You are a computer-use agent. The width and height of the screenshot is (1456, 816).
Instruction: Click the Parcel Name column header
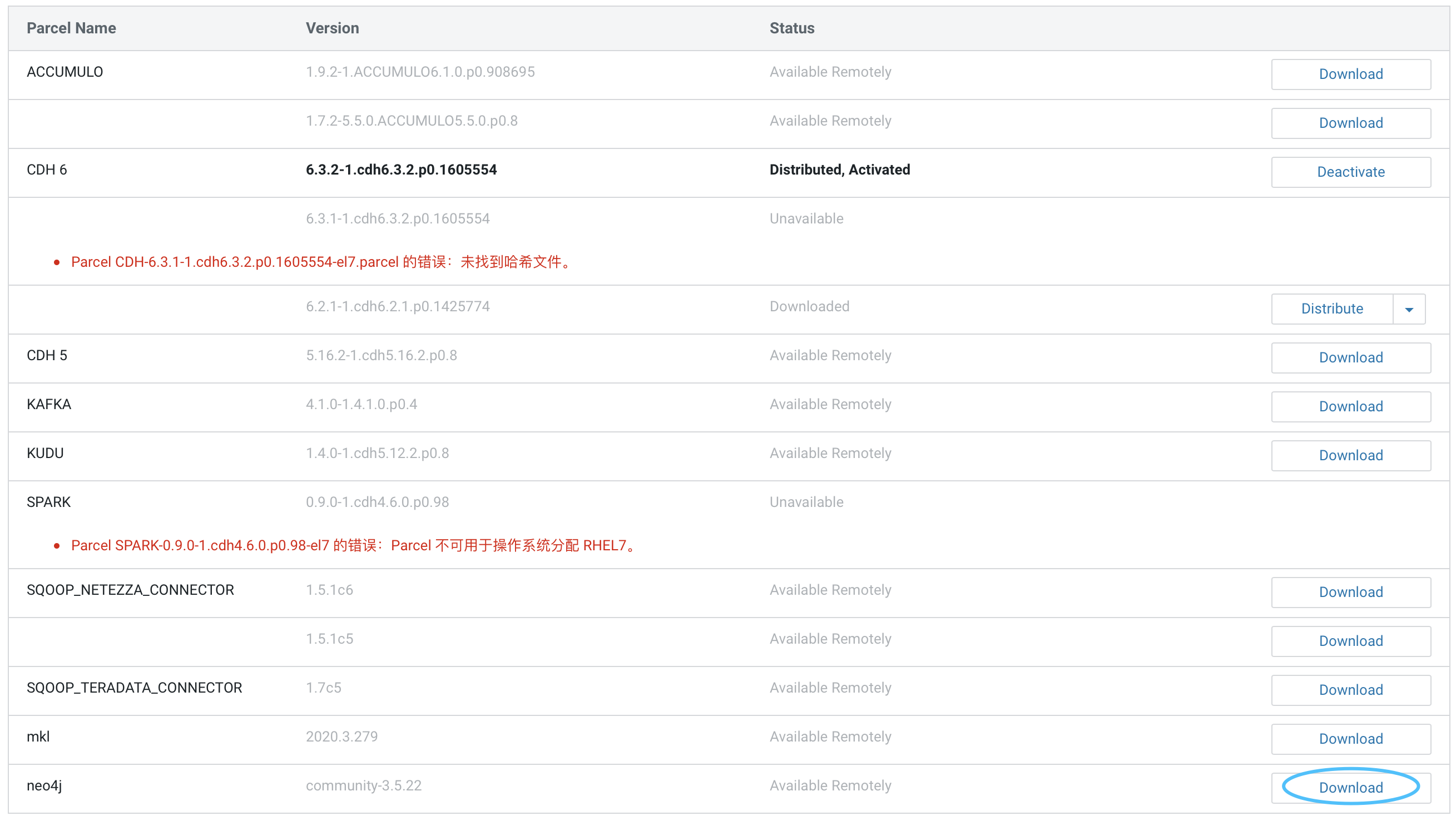click(71, 28)
